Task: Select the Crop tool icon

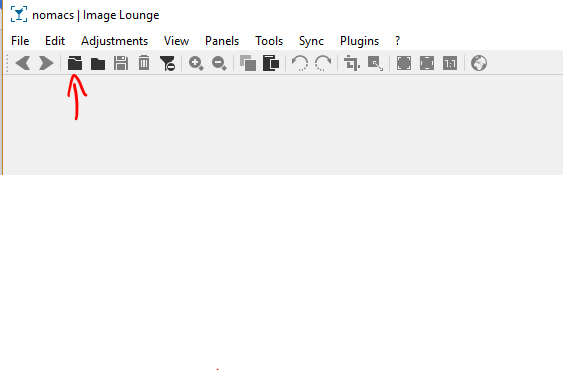Action: tap(352, 63)
